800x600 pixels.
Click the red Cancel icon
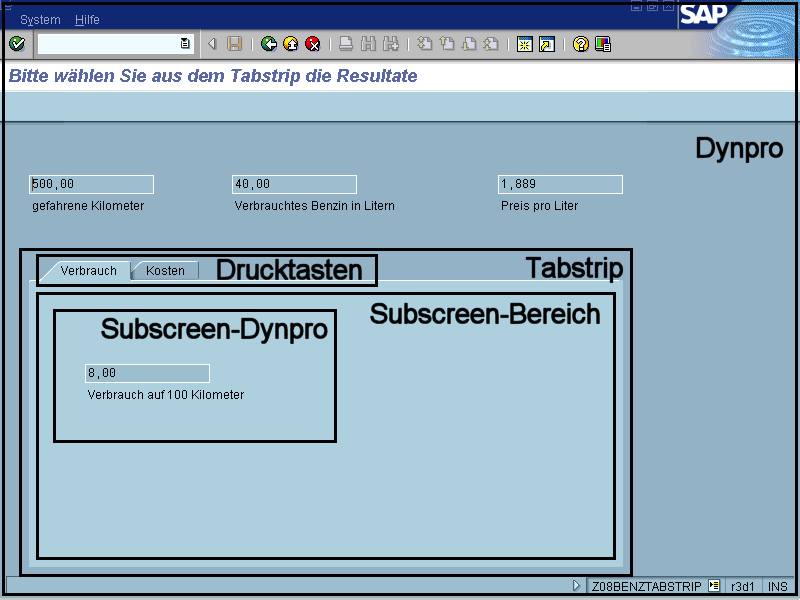(313, 43)
